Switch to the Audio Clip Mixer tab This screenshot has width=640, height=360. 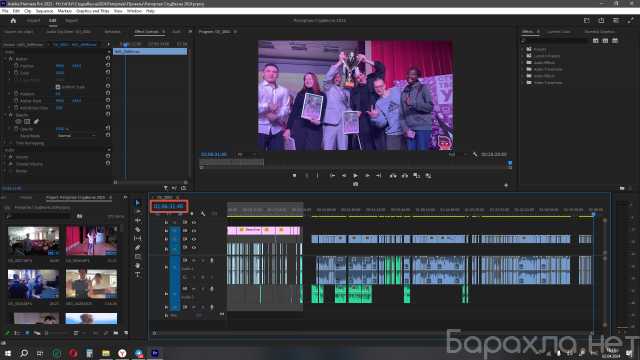point(69,31)
